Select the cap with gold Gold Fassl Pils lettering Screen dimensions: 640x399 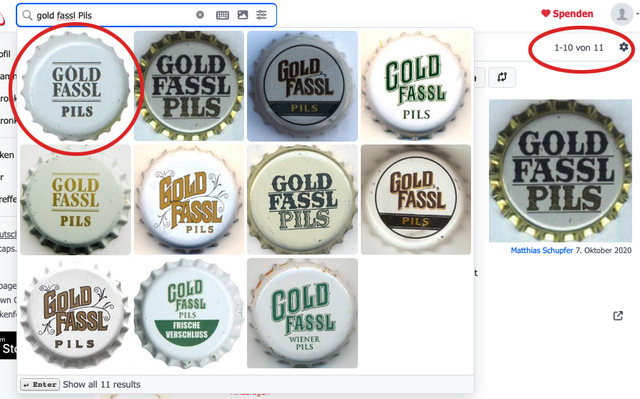[76, 200]
